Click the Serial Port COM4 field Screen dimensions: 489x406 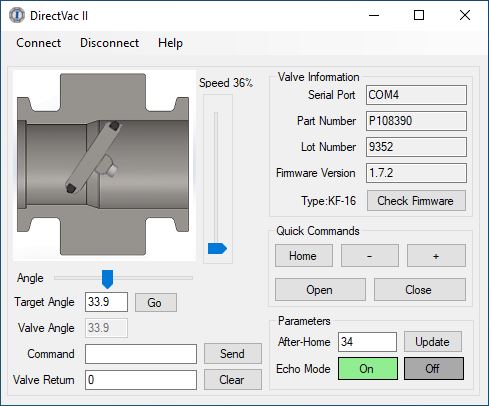point(416,95)
